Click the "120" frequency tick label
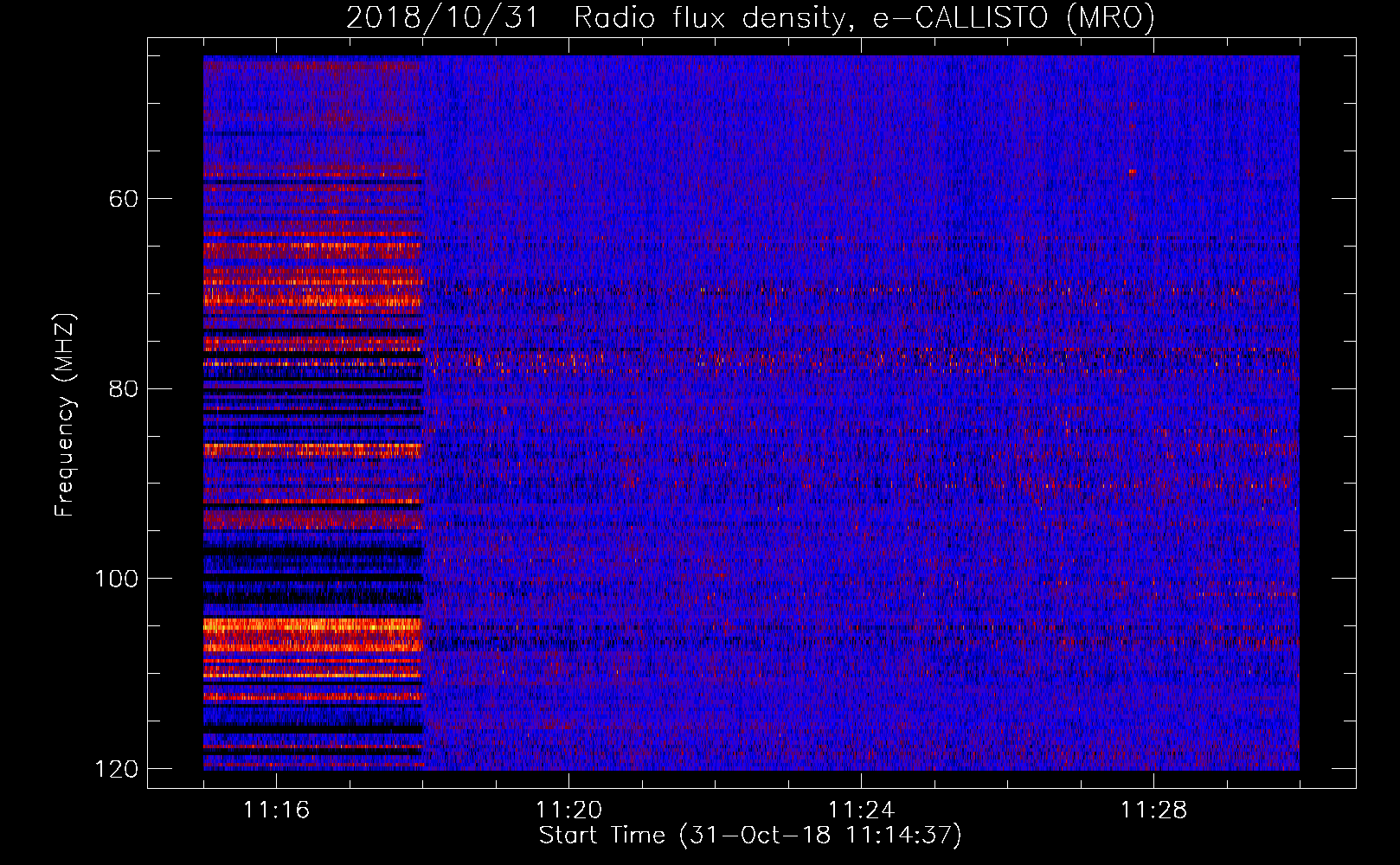This screenshot has height=865, width=1400. 115,769
